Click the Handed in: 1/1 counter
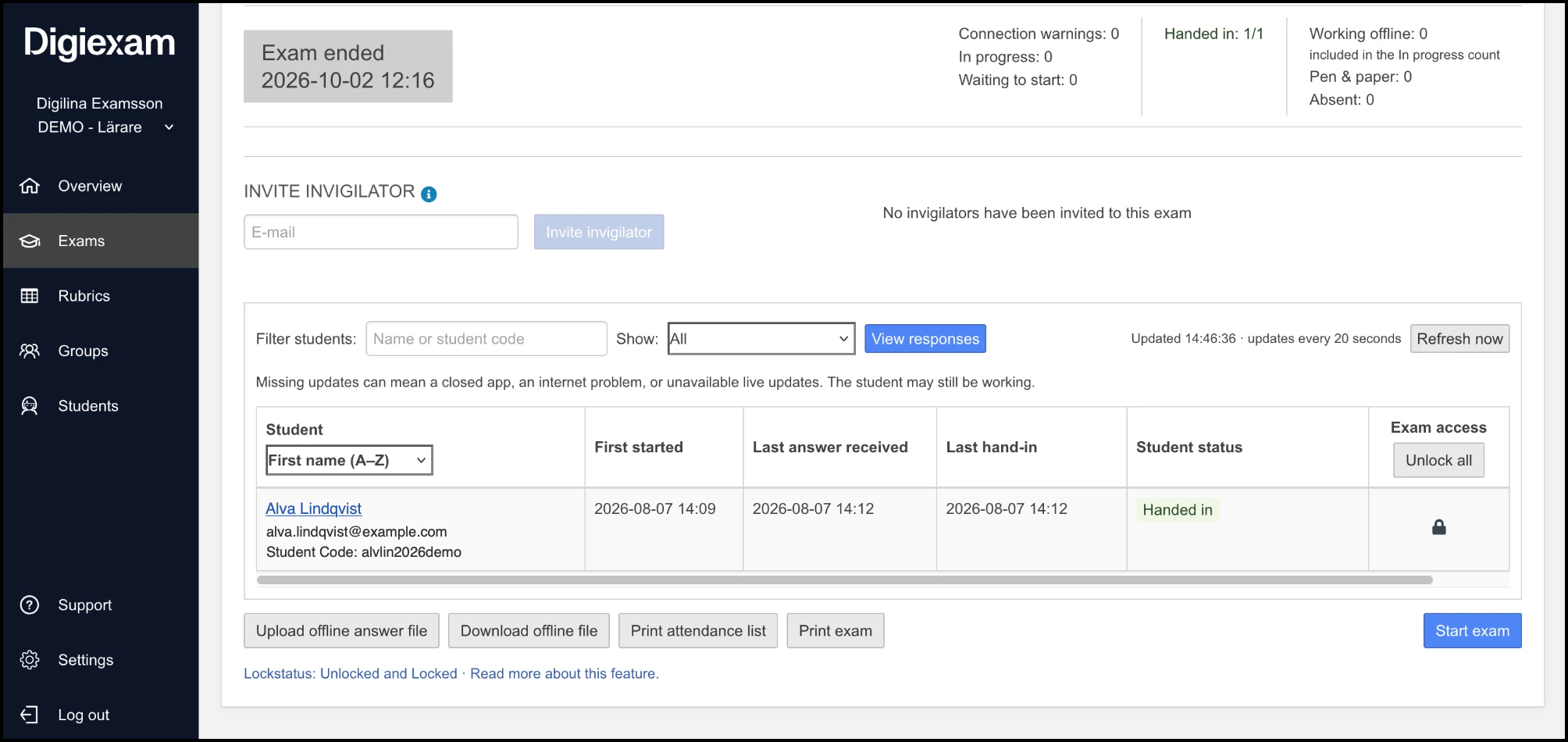Screen dimensions: 1568x742 point(1213,34)
